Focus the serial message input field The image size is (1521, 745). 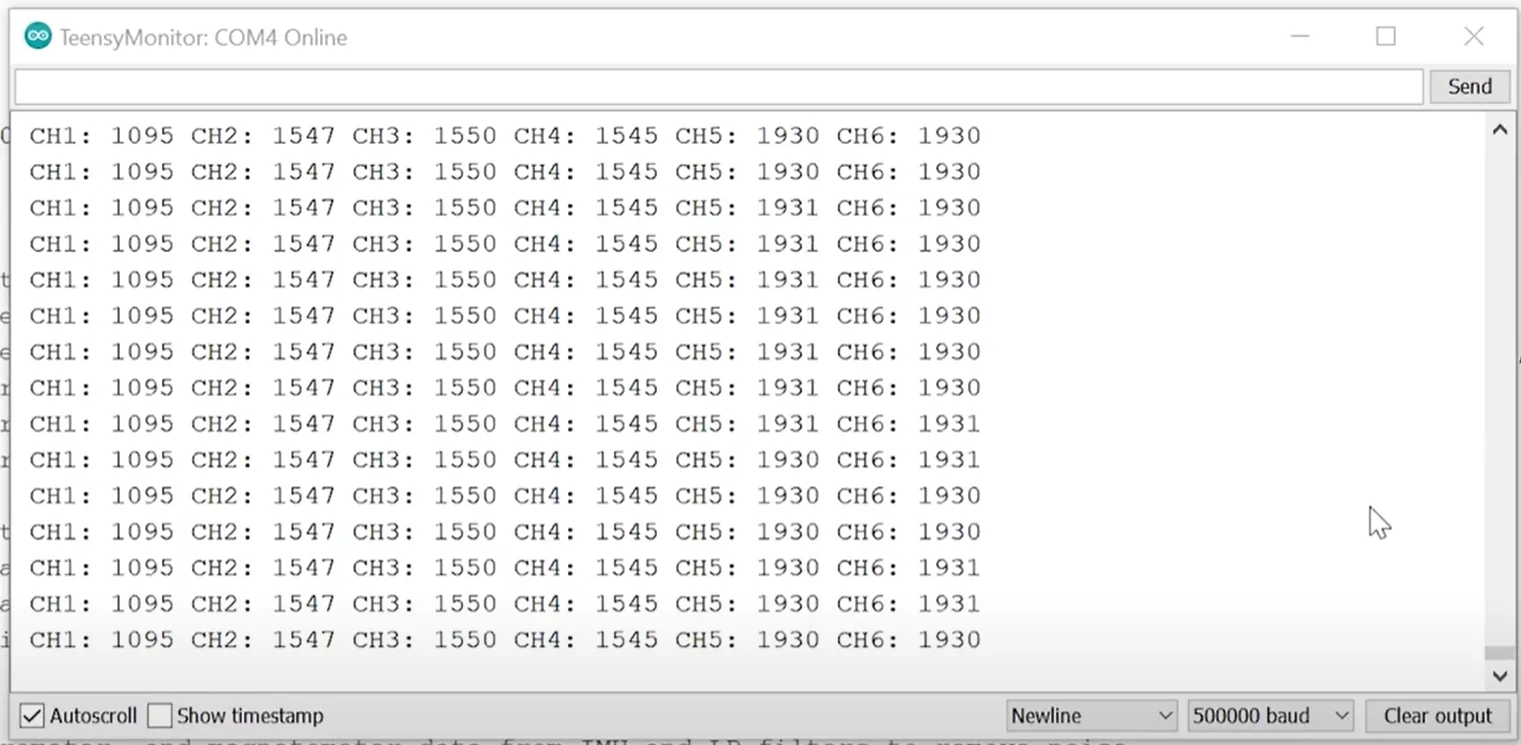pos(718,87)
